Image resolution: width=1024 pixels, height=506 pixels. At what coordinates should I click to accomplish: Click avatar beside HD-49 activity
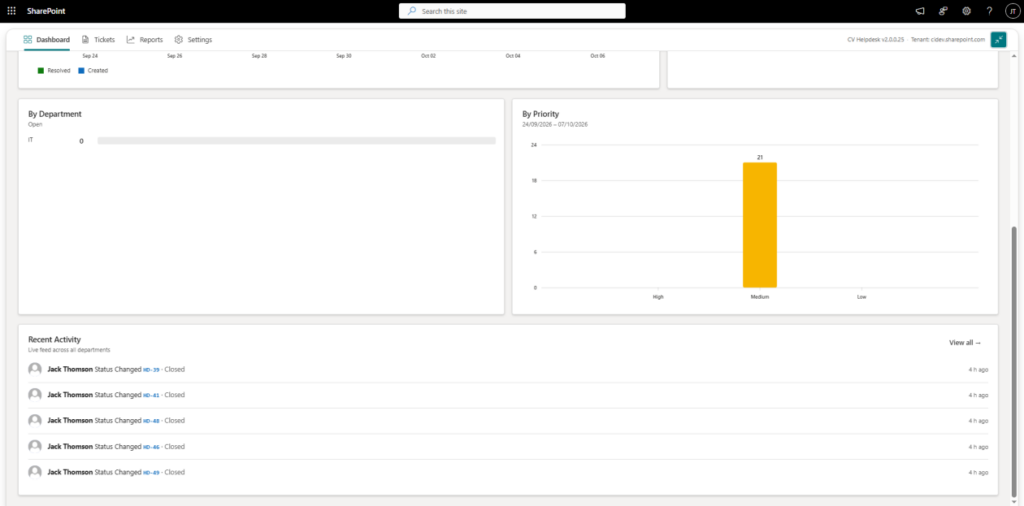tap(35, 472)
